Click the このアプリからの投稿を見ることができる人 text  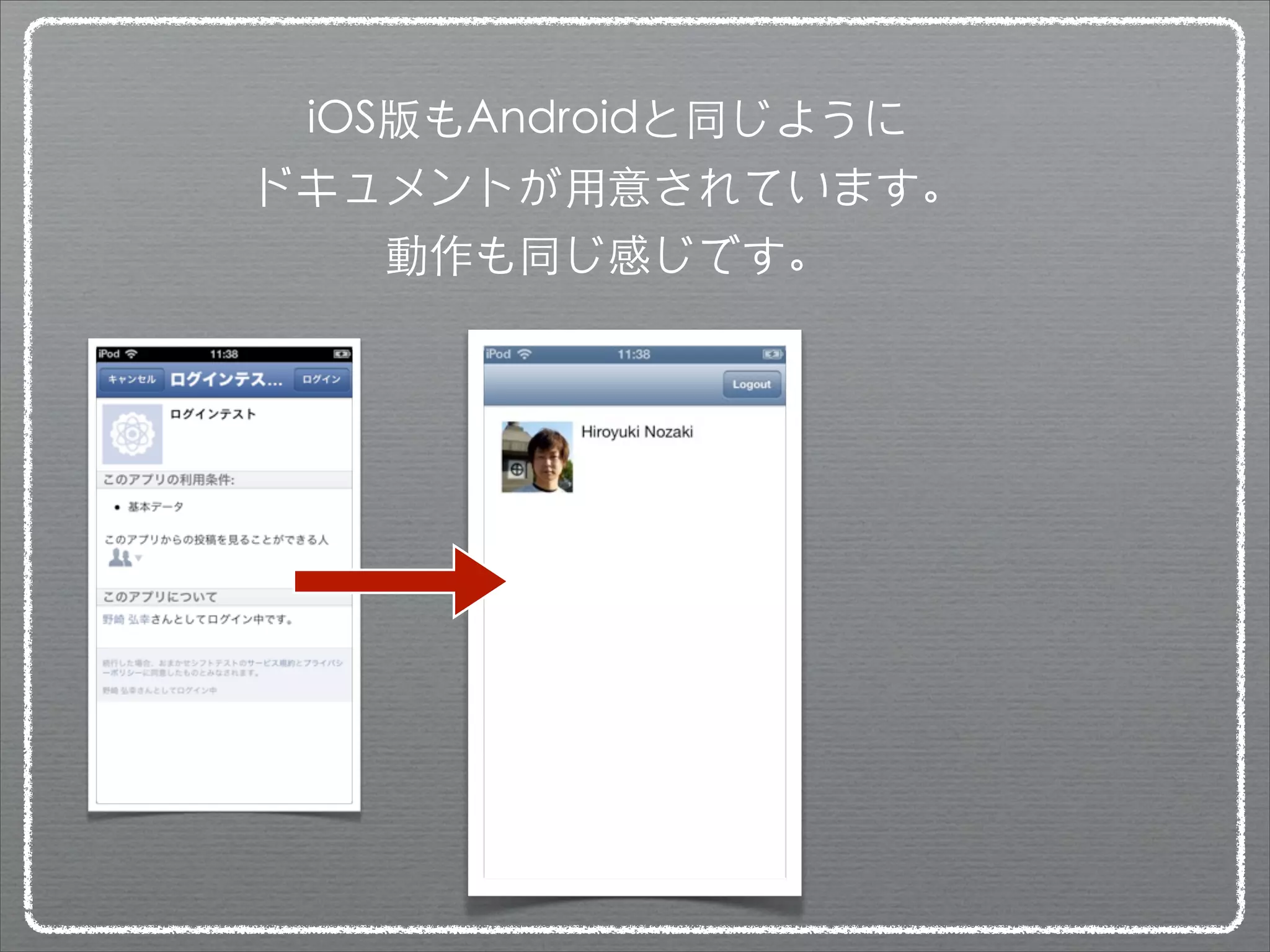click(216, 540)
